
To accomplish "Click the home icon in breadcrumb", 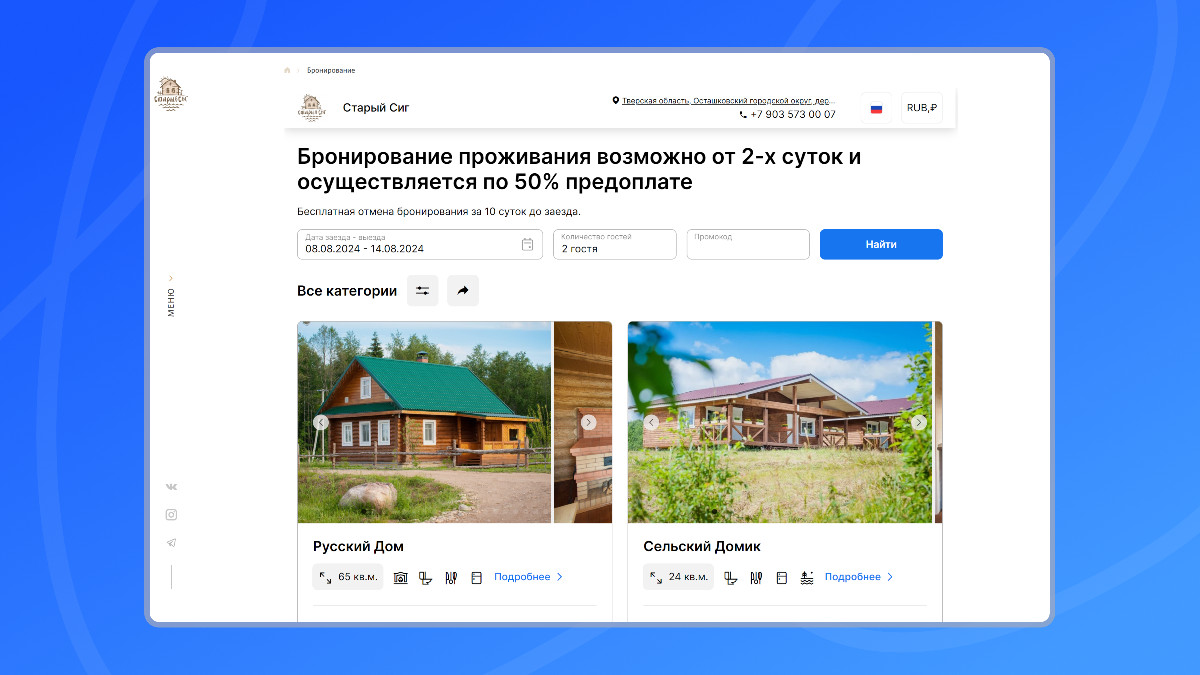I will tap(287, 70).
